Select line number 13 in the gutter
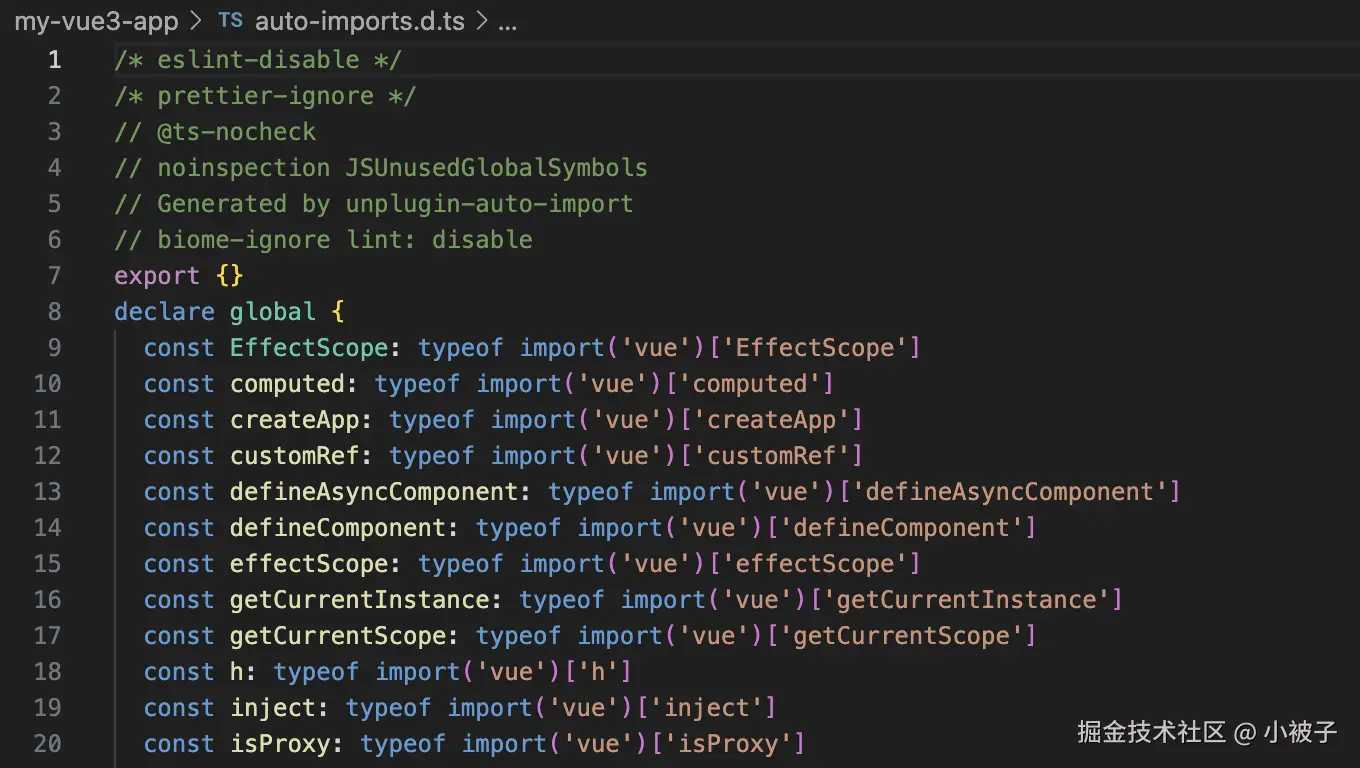The height and width of the screenshot is (768, 1360). point(47,492)
